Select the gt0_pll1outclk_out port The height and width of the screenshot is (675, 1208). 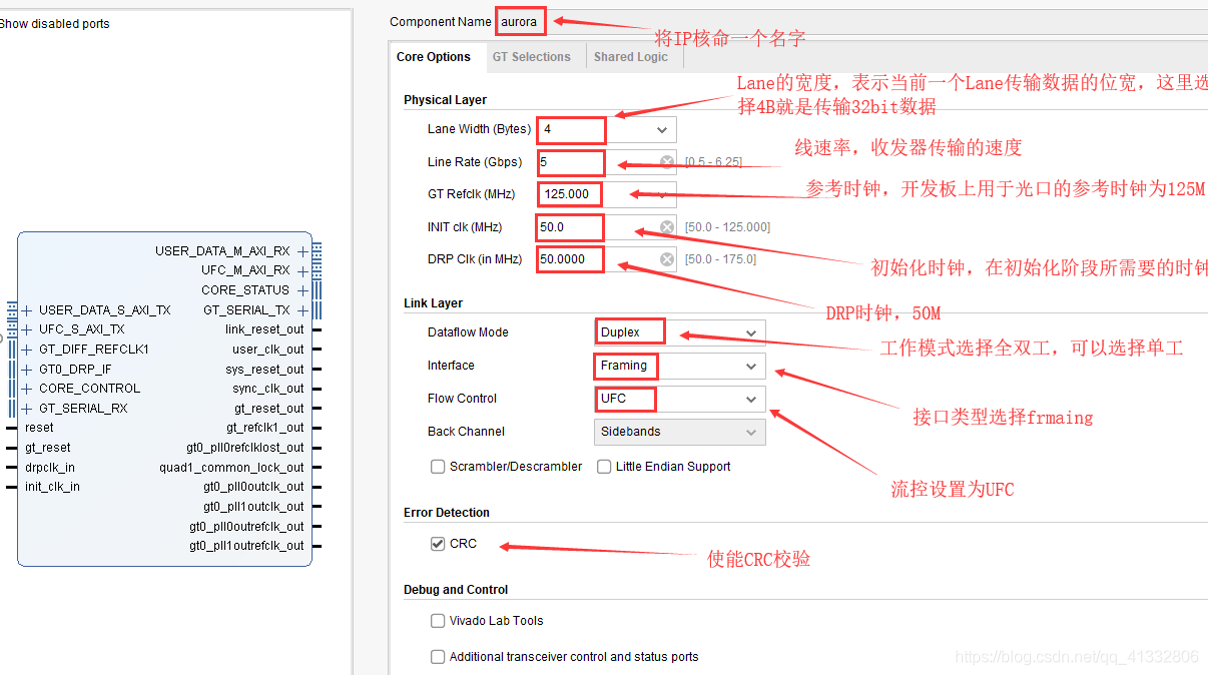point(253,507)
